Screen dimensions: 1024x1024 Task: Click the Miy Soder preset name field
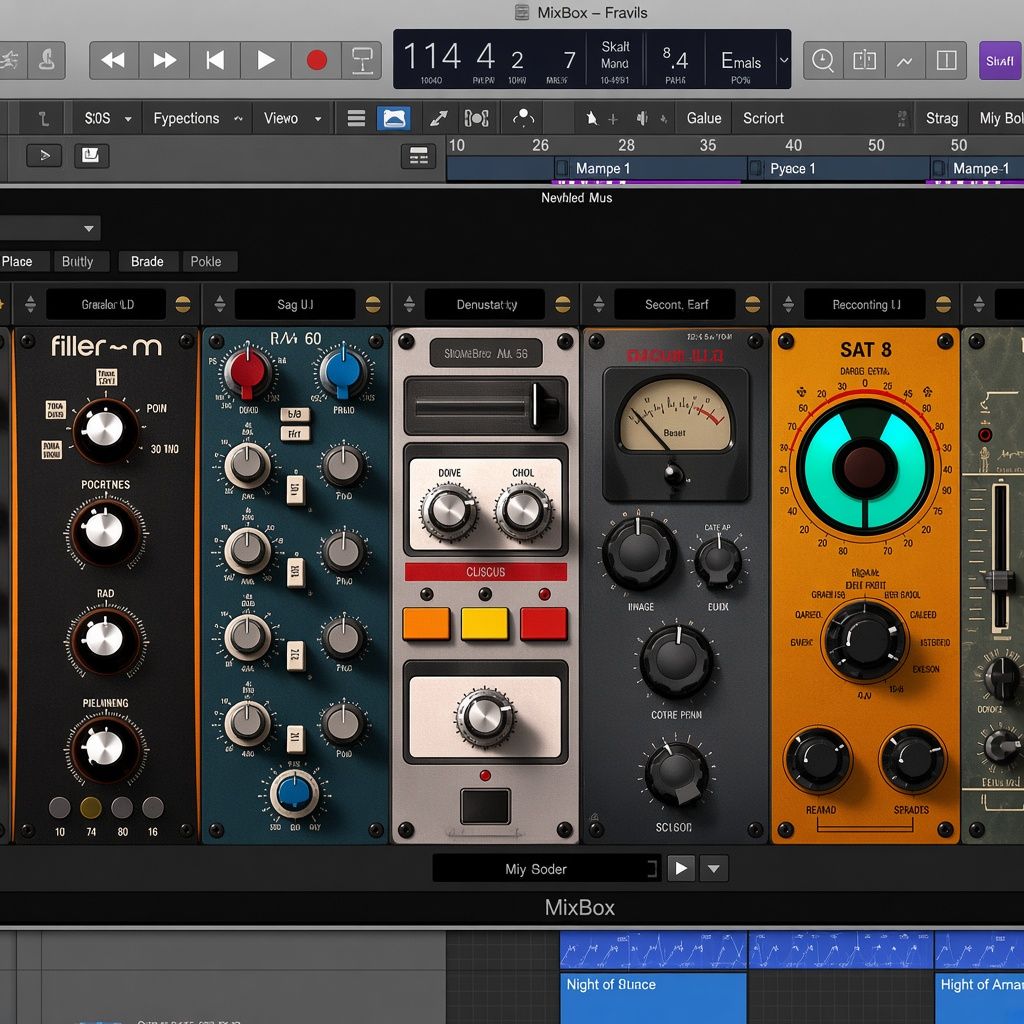tap(546, 869)
